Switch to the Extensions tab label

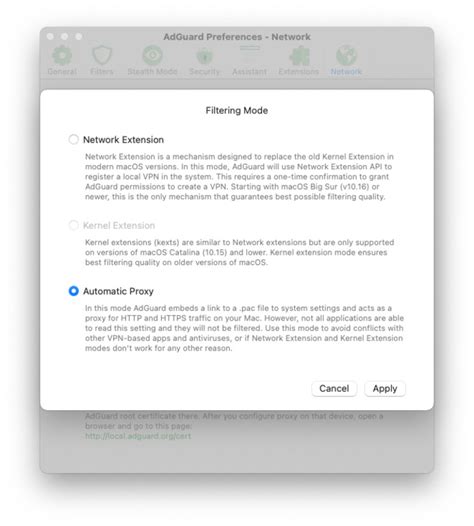299,71
